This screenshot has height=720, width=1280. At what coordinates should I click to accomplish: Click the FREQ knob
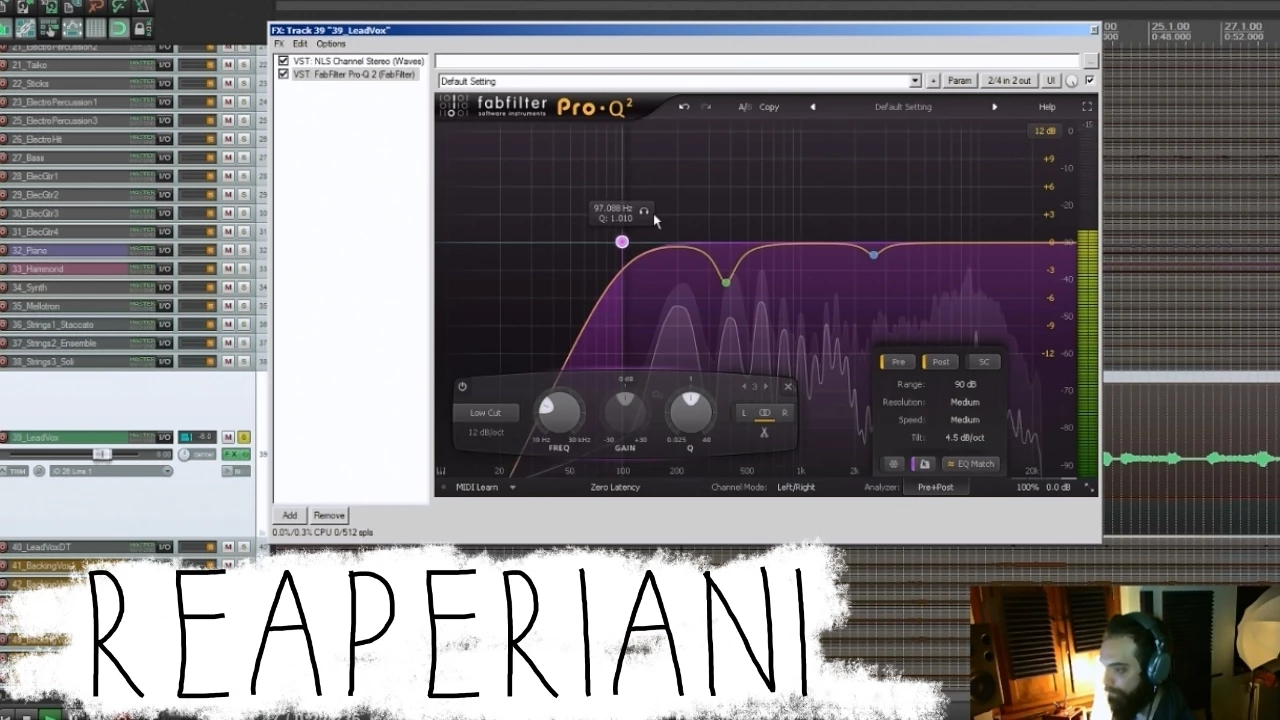point(559,411)
